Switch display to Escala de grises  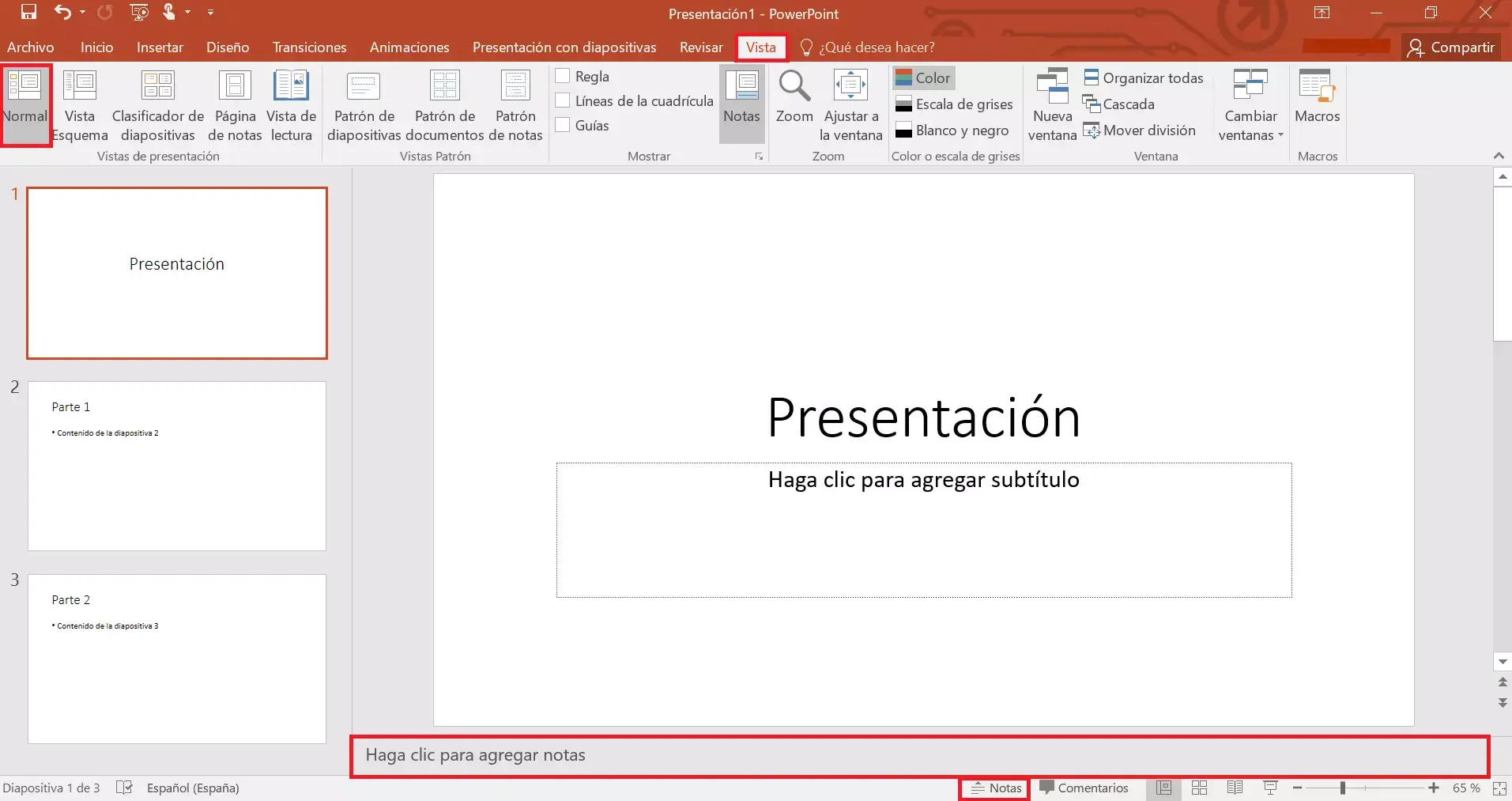click(x=955, y=104)
